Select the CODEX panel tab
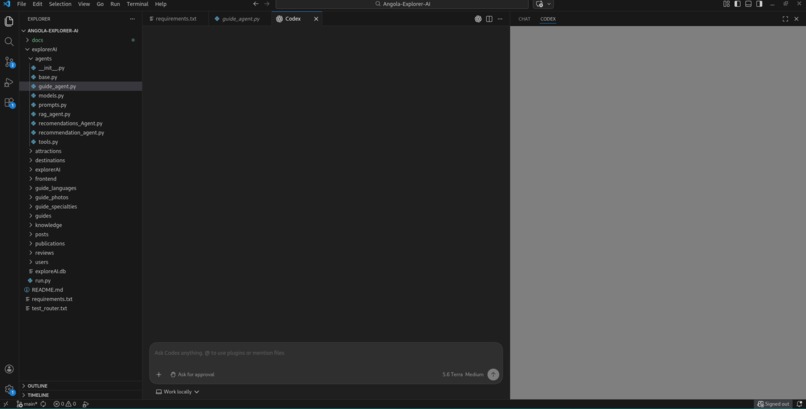 pyautogui.click(x=548, y=19)
